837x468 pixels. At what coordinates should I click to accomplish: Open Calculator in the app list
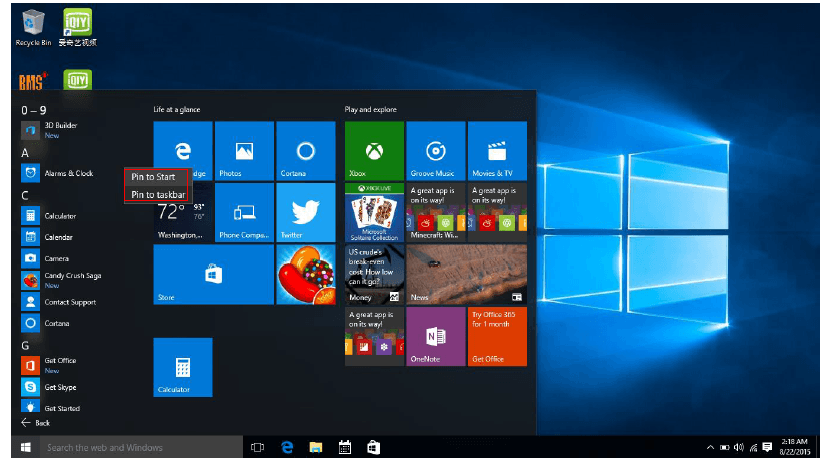tap(60, 216)
